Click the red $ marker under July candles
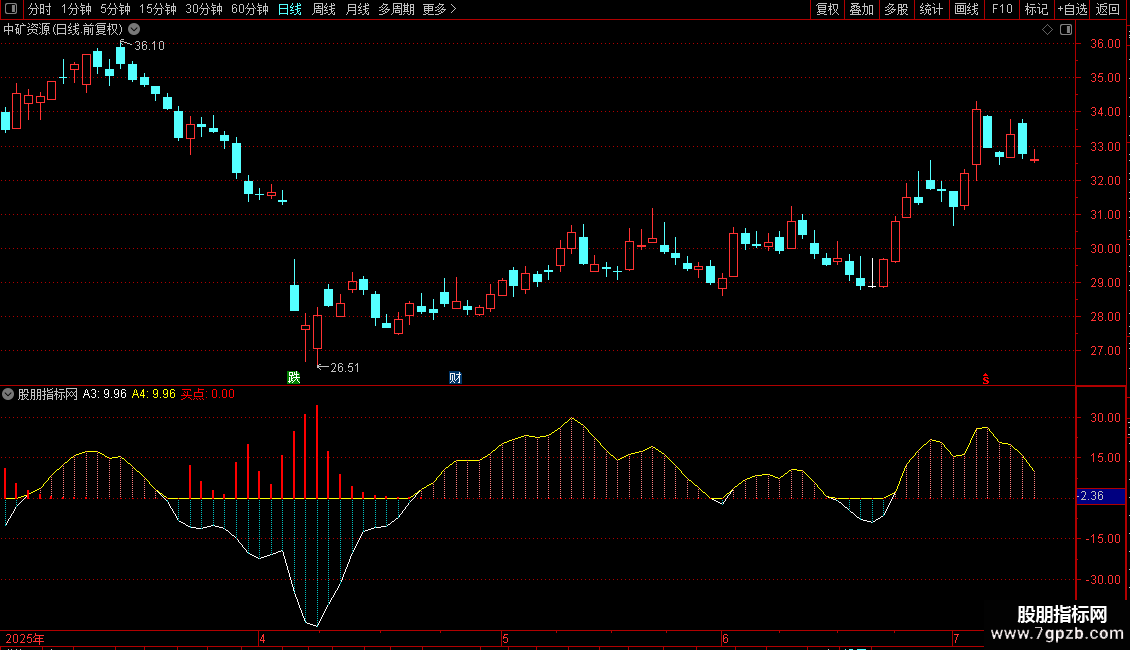 coord(986,379)
